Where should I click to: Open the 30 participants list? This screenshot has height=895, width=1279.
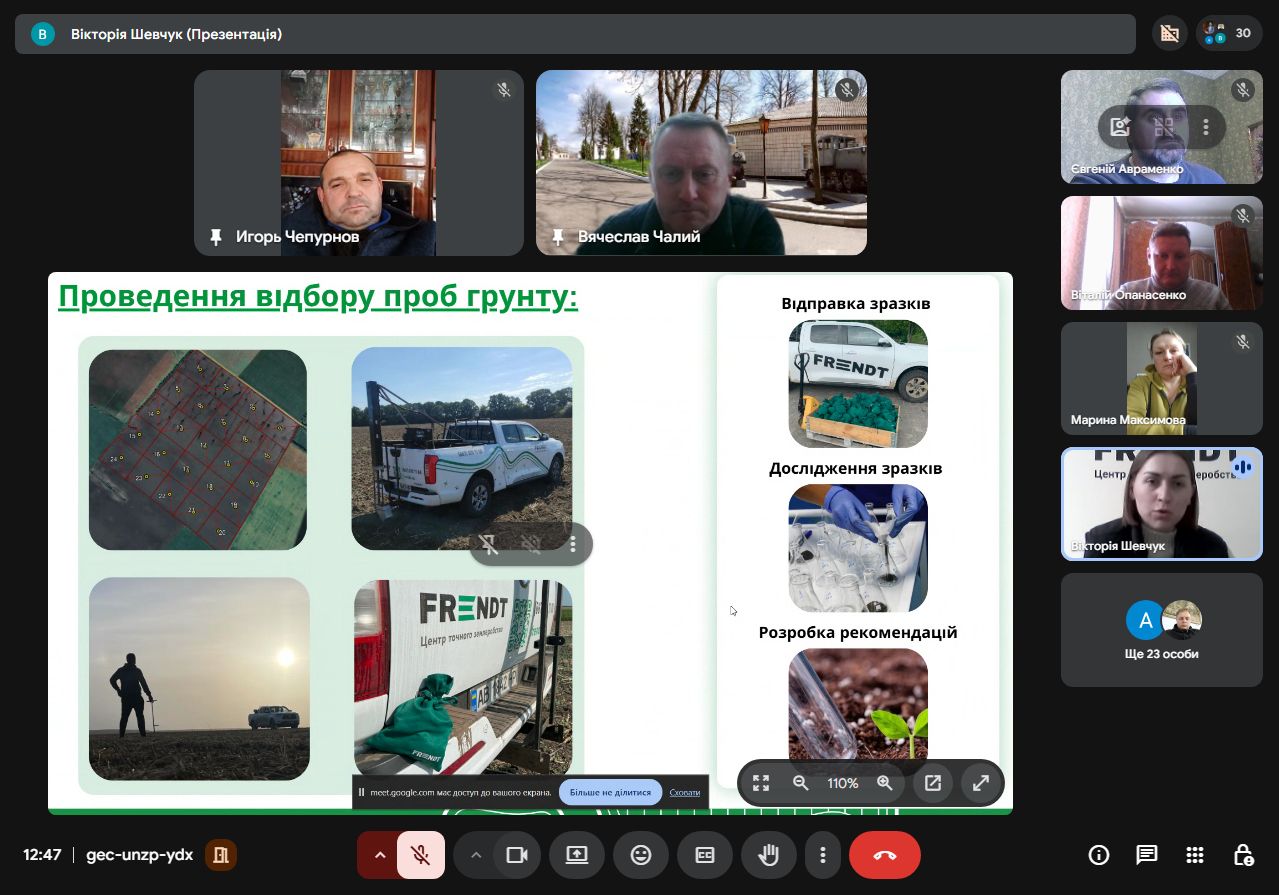pos(1228,33)
